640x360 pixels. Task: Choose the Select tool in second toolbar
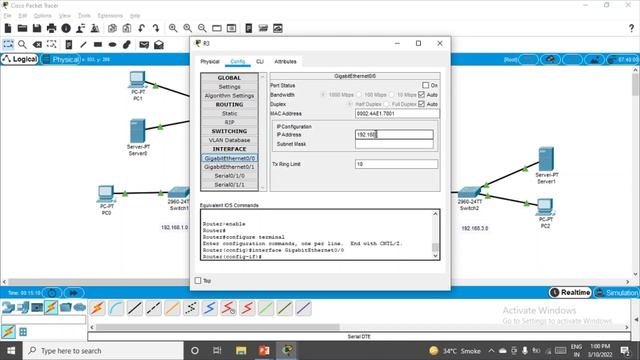coord(8,44)
